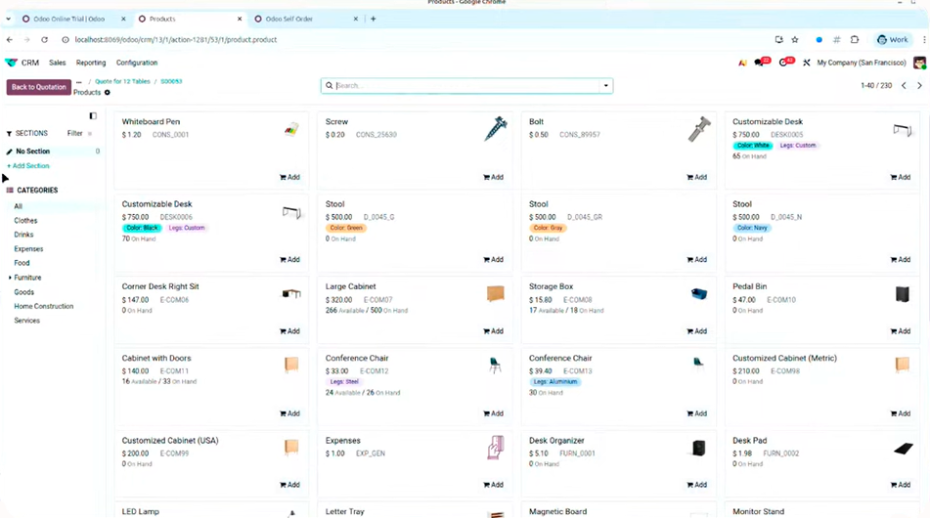
Task: Click the Back to Quotation button
Action: [x=39, y=87]
